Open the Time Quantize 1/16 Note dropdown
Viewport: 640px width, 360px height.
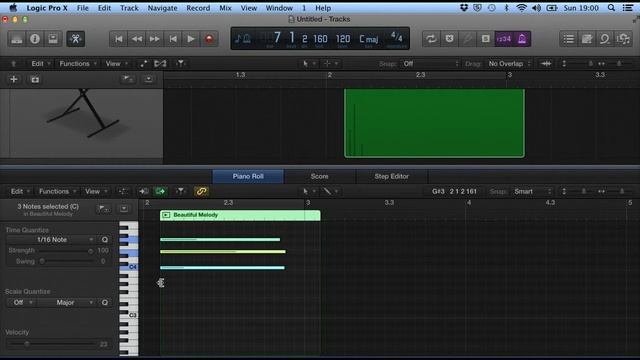[52, 240]
